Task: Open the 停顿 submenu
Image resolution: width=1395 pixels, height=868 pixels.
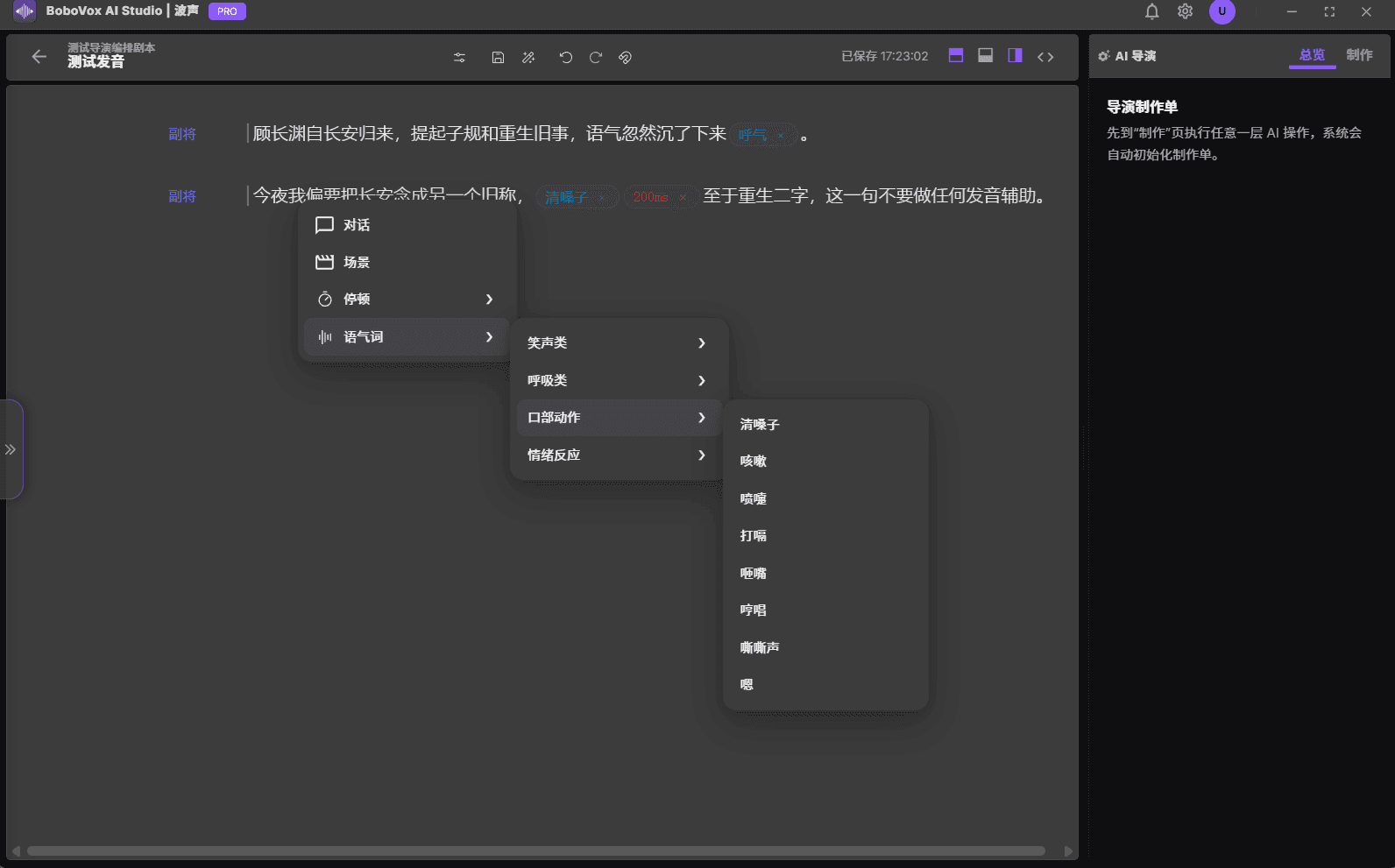Action: click(x=407, y=300)
